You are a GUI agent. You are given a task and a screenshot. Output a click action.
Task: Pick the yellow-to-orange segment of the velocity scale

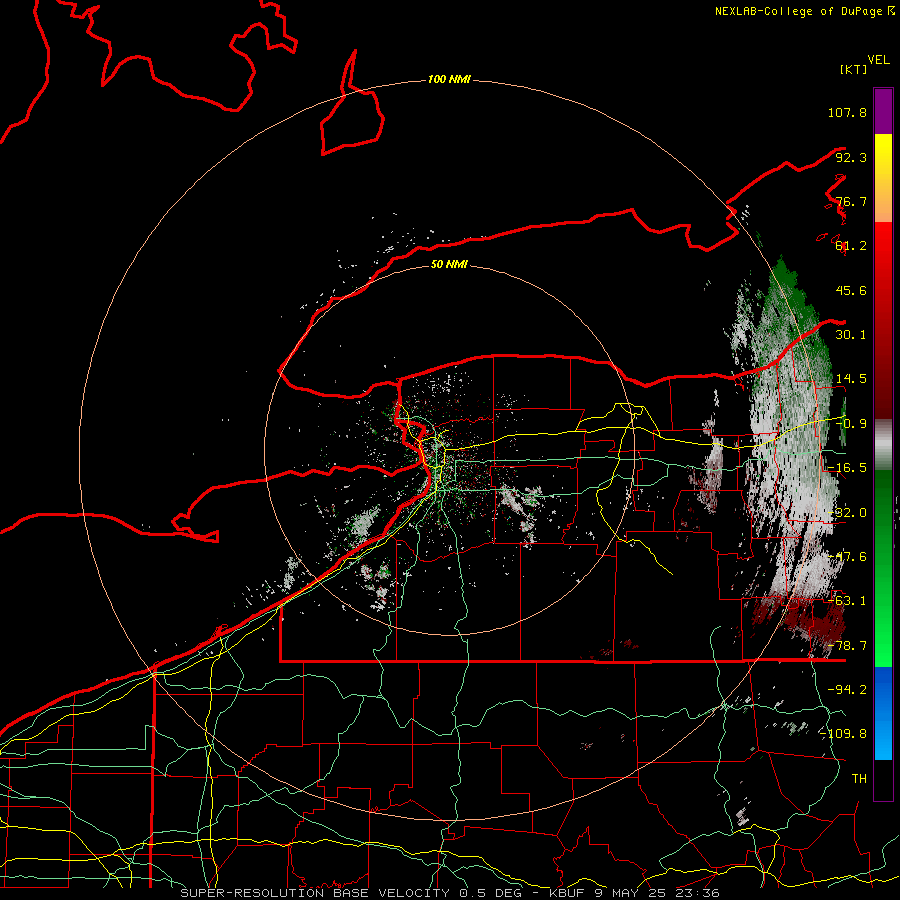click(x=883, y=178)
